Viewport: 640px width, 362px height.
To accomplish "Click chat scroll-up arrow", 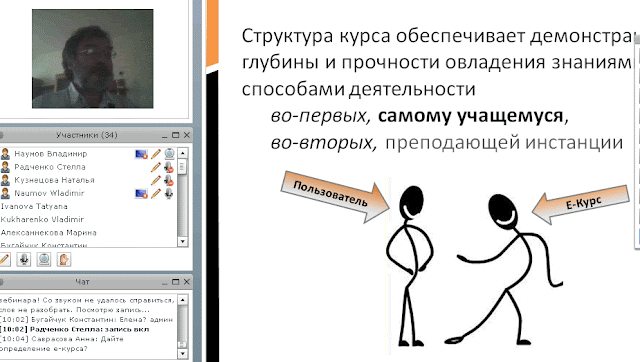I will [x=182, y=300].
